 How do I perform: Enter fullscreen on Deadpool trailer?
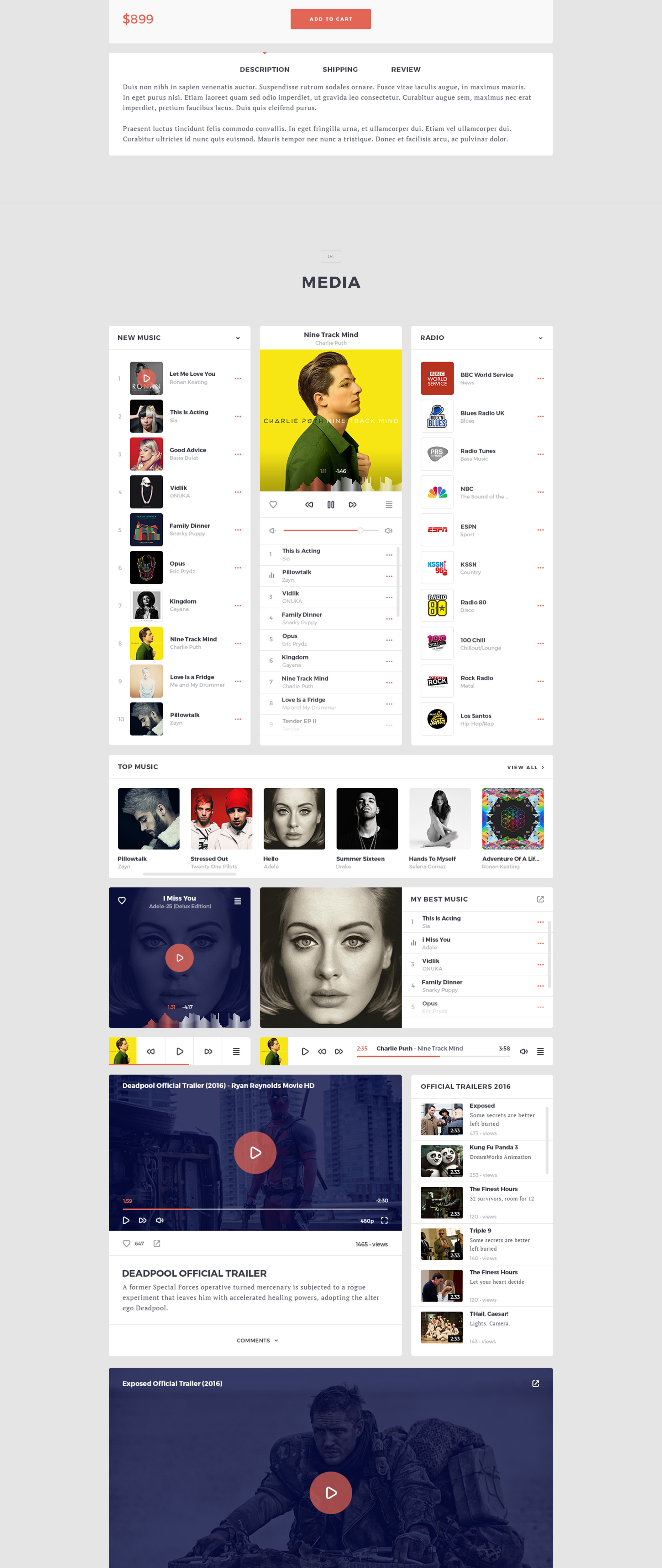tap(384, 1221)
